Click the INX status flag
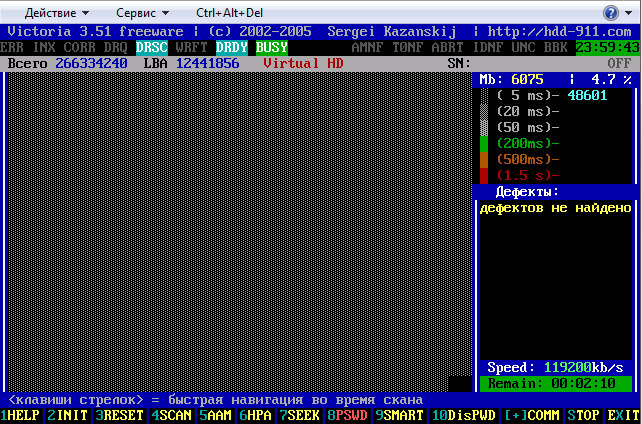This screenshot has height=424, width=642. pos(44,48)
